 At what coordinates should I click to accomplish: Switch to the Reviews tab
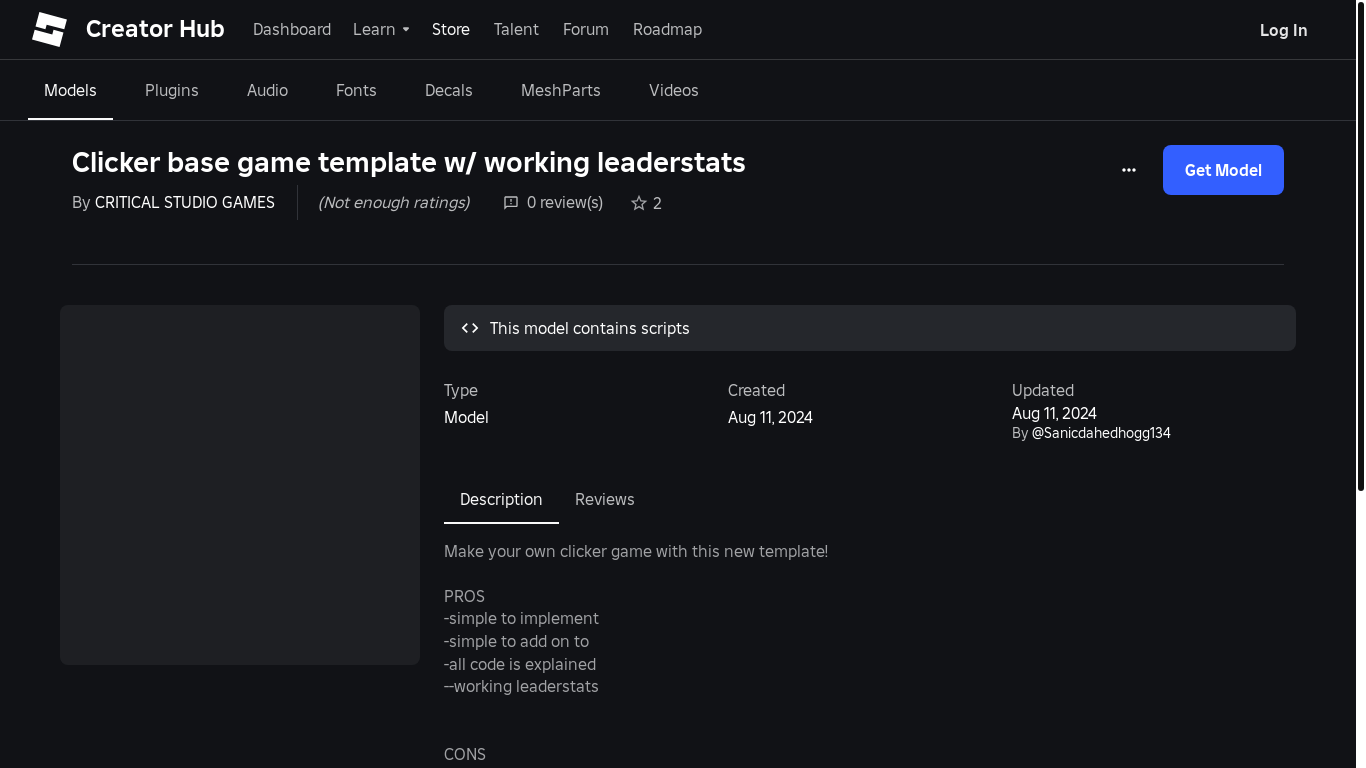(x=605, y=499)
